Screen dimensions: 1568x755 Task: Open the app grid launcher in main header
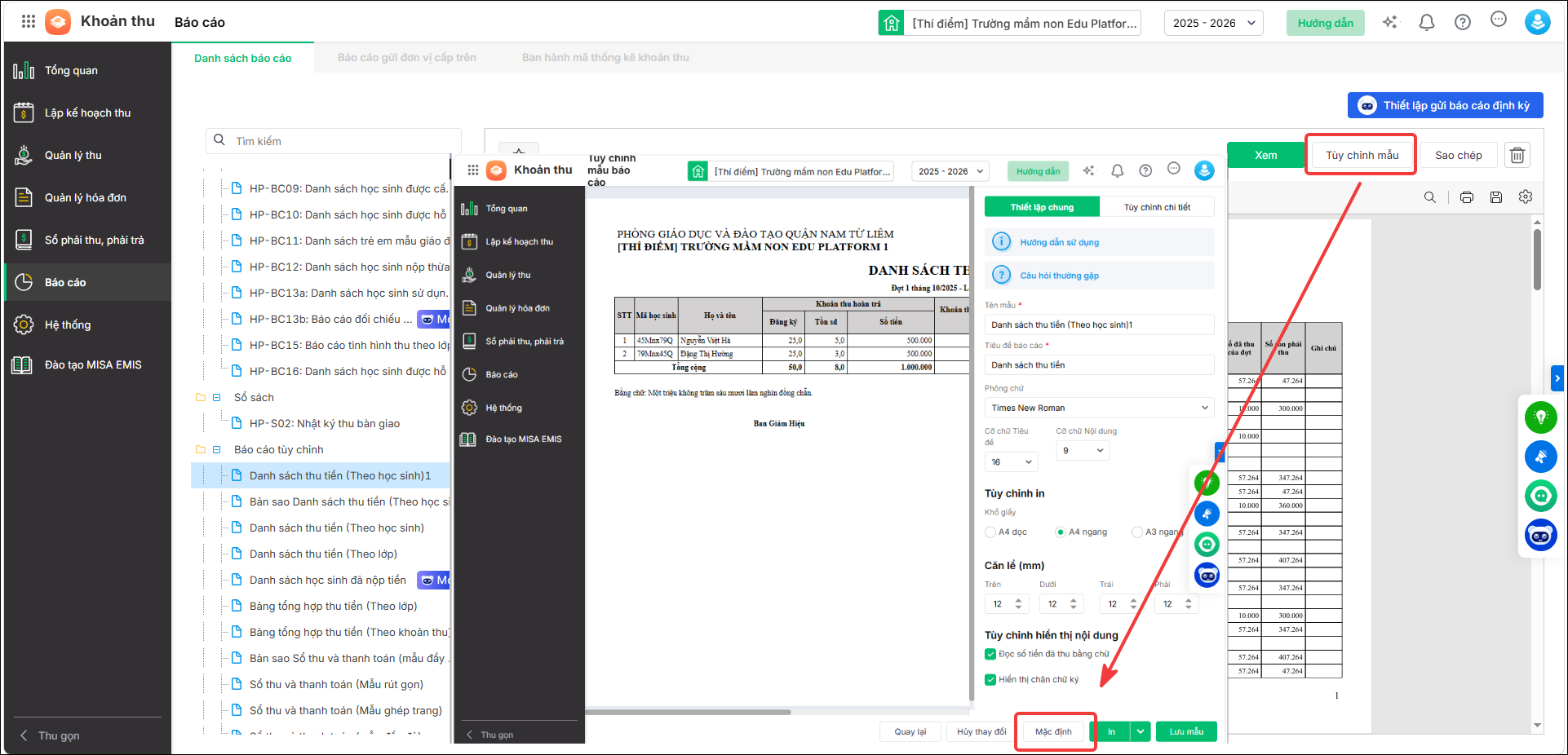click(29, 22)
